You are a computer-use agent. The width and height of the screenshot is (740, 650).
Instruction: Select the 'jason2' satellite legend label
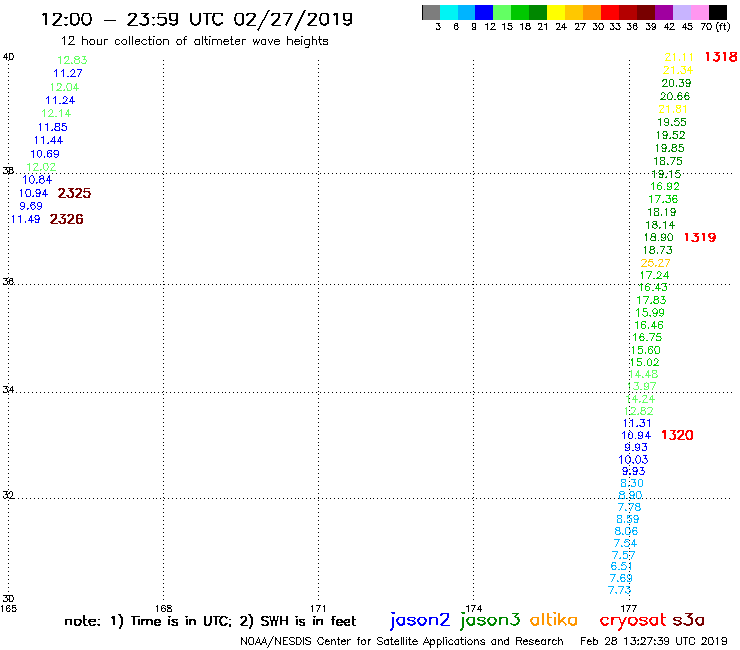click(x=420, y=620)
